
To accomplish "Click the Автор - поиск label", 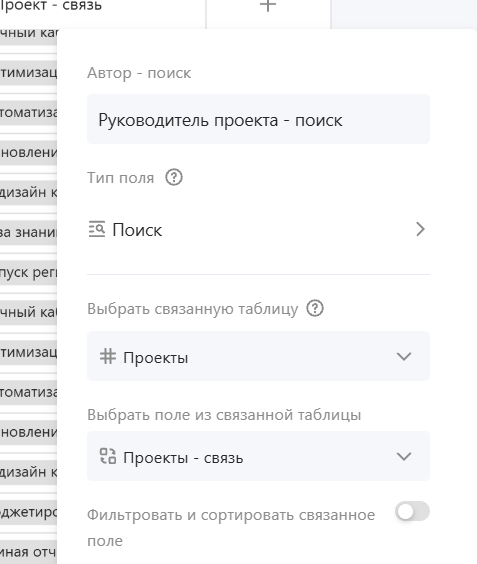I will (x=139, y=73).
